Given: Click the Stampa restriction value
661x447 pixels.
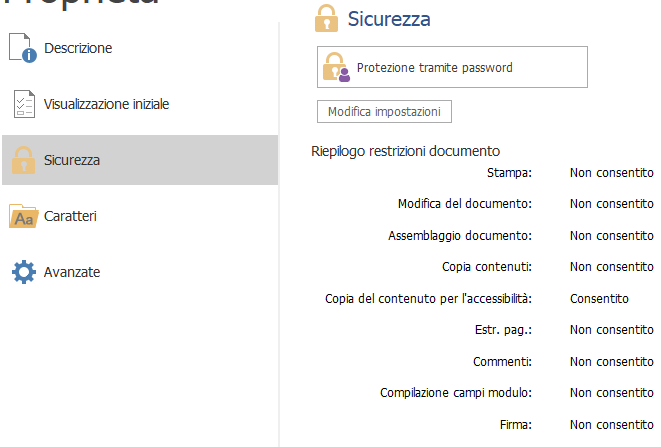Looking at the screenshot, I should 611,172.
